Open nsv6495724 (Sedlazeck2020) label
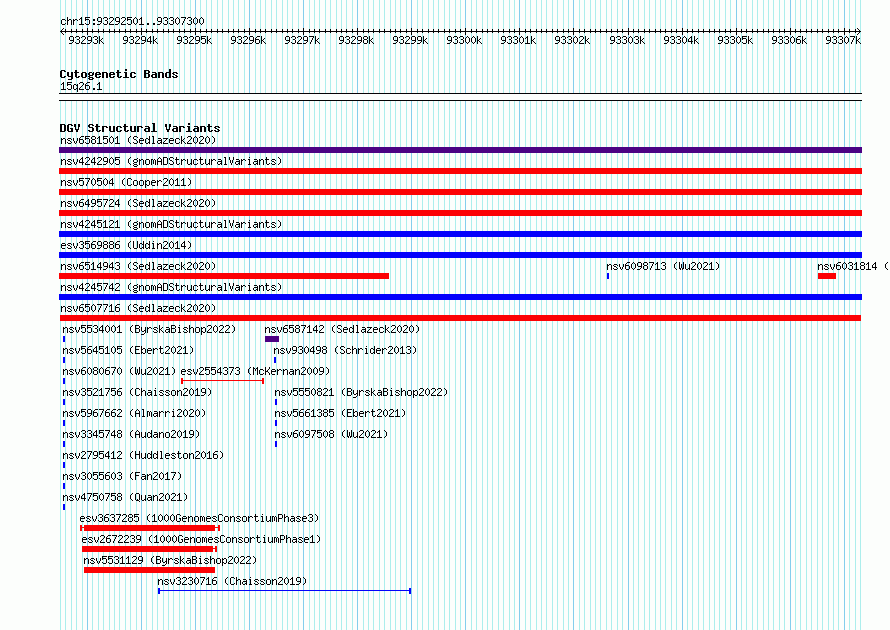 tap(138, 203)
